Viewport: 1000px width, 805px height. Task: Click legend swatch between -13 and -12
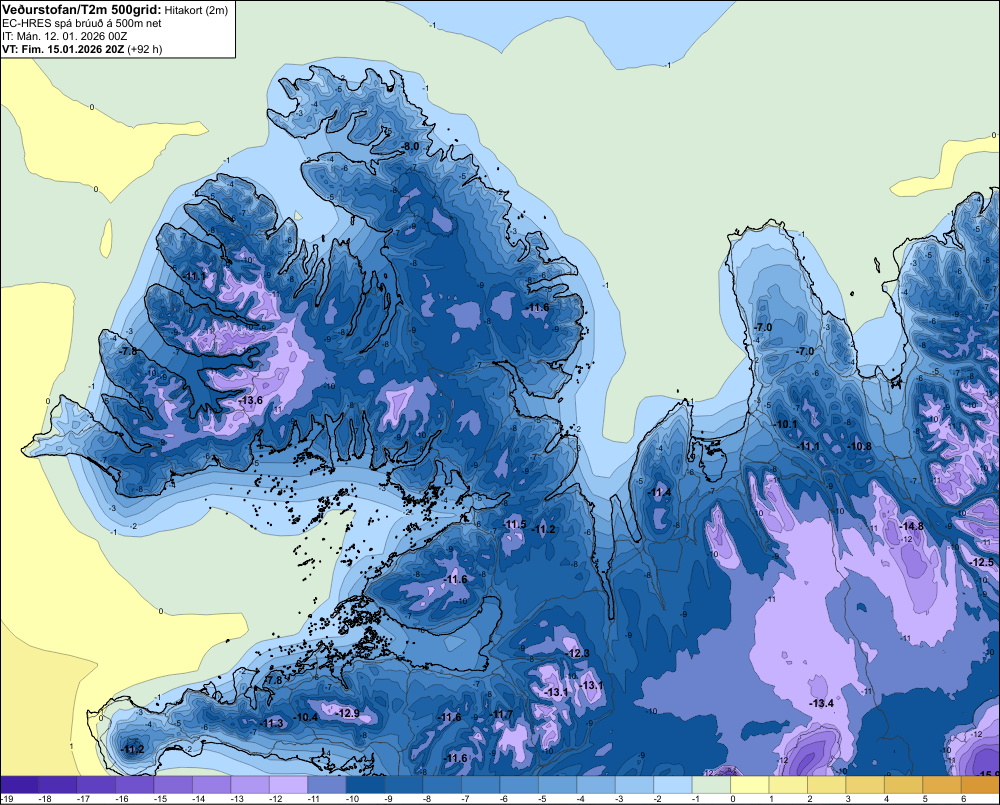250,785
